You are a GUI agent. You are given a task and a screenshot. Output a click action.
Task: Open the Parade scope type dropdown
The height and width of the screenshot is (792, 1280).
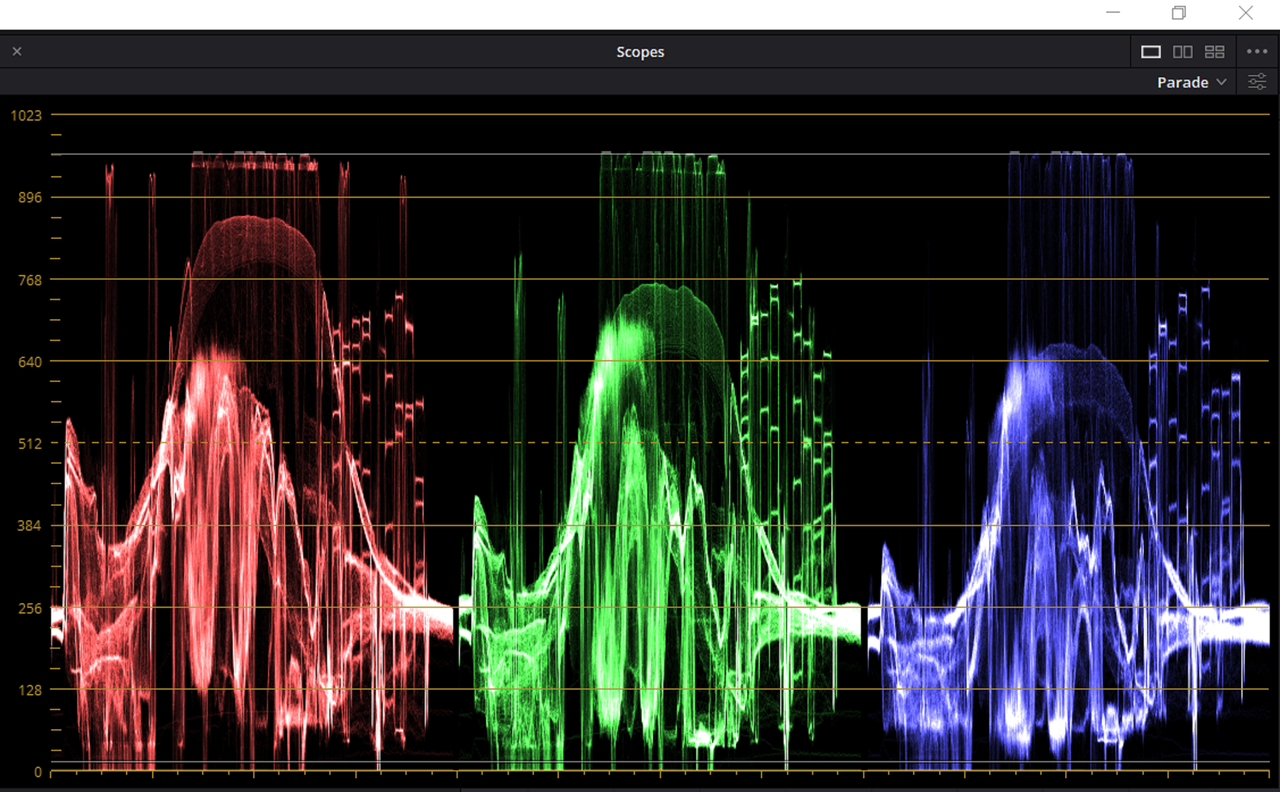coord(1192,83)
